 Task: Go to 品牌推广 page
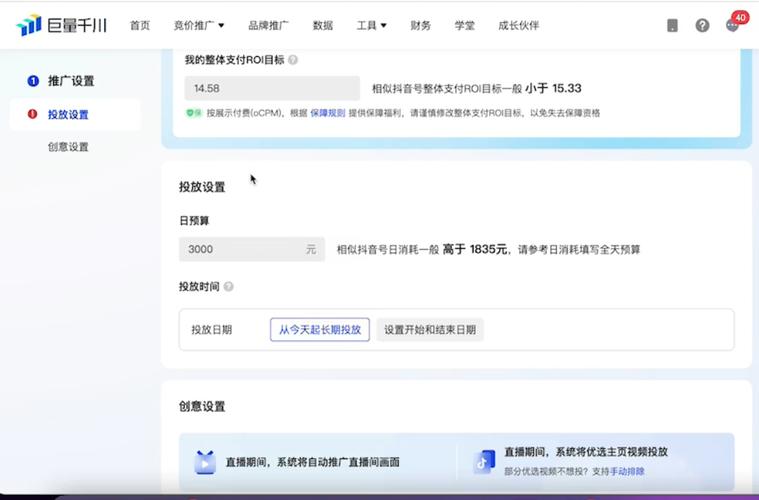pyautogui.click(x=268, y=26)
